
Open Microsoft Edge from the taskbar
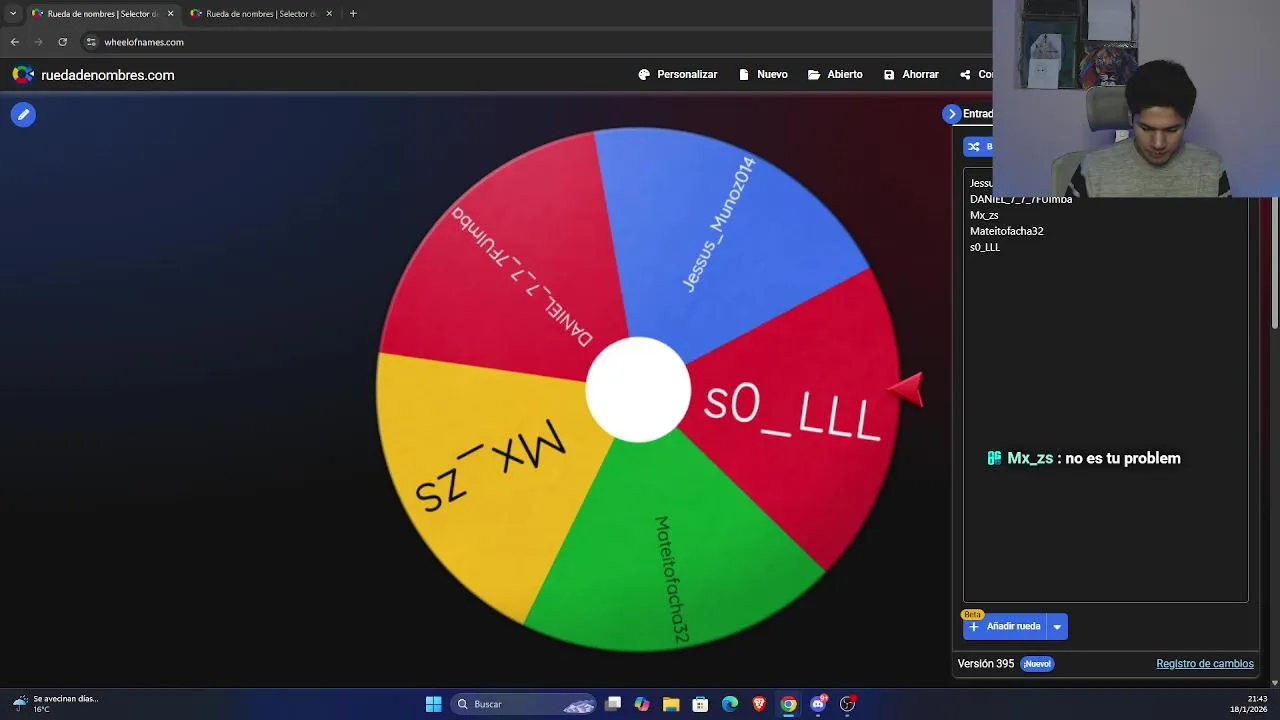[x=730, y=704]
